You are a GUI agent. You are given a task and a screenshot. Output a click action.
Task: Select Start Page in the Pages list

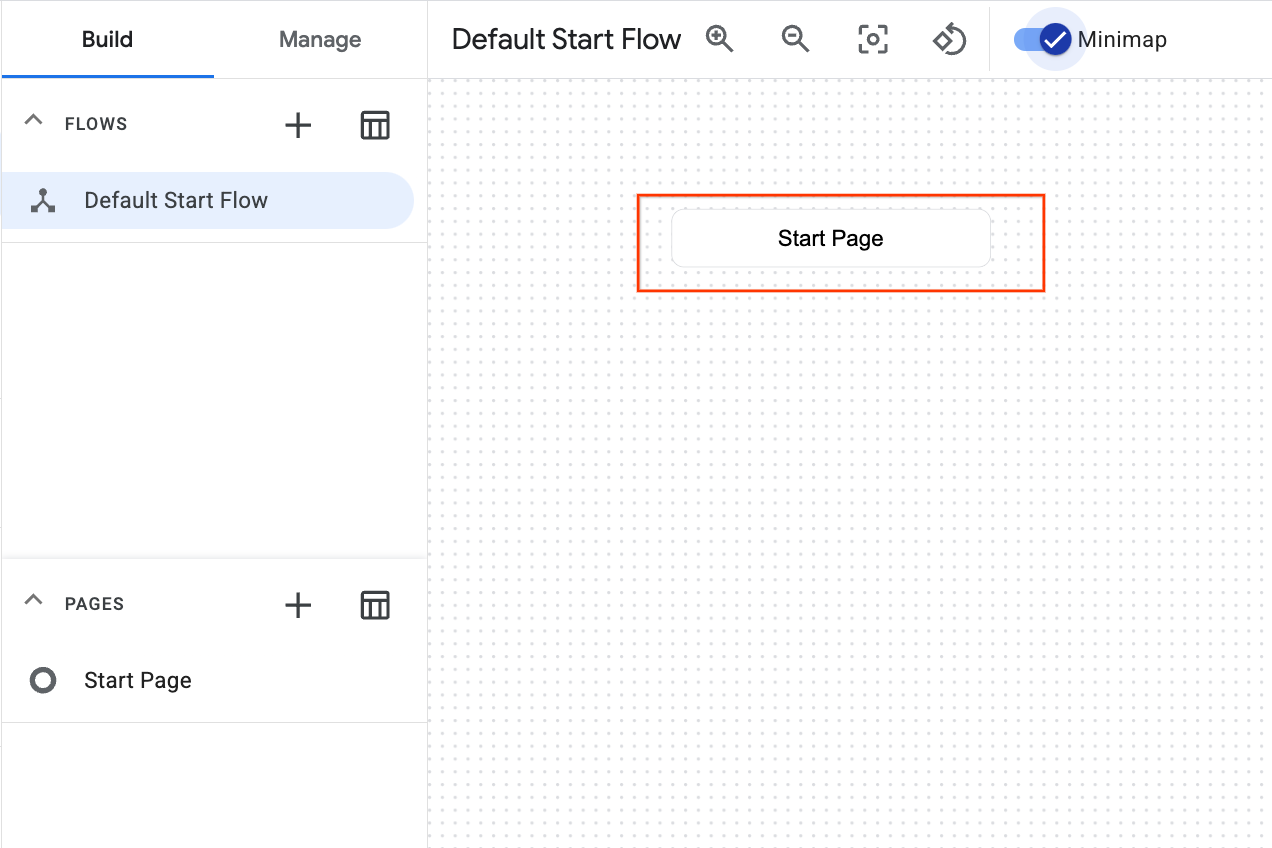tap(214, 681)
